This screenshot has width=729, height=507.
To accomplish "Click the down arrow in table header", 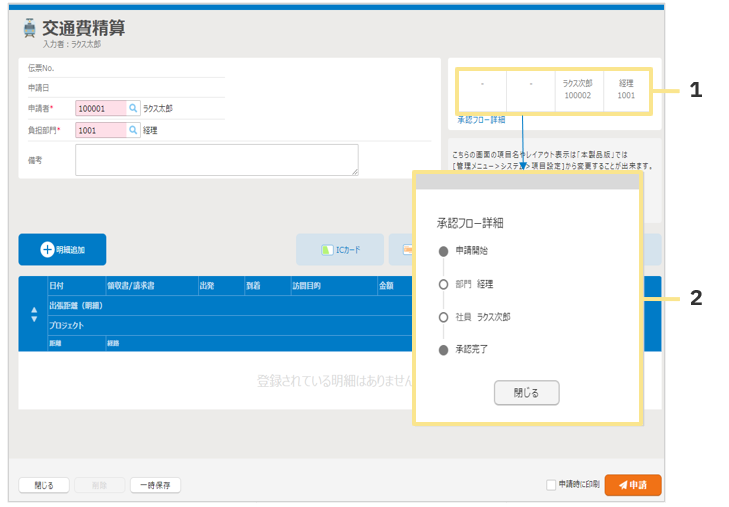I will click(34, 319).
